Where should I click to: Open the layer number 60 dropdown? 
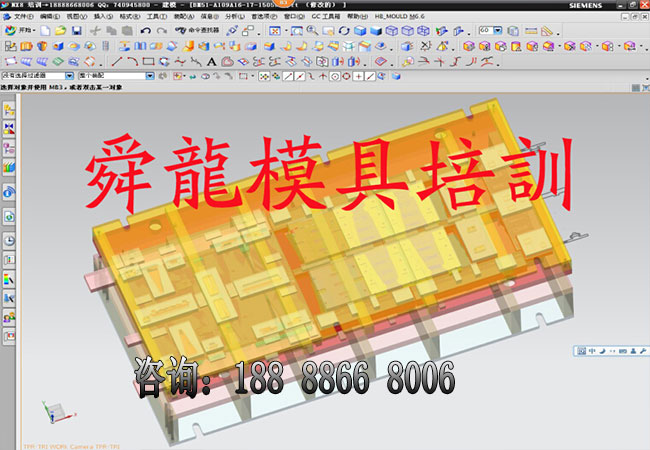click(499, 31)
